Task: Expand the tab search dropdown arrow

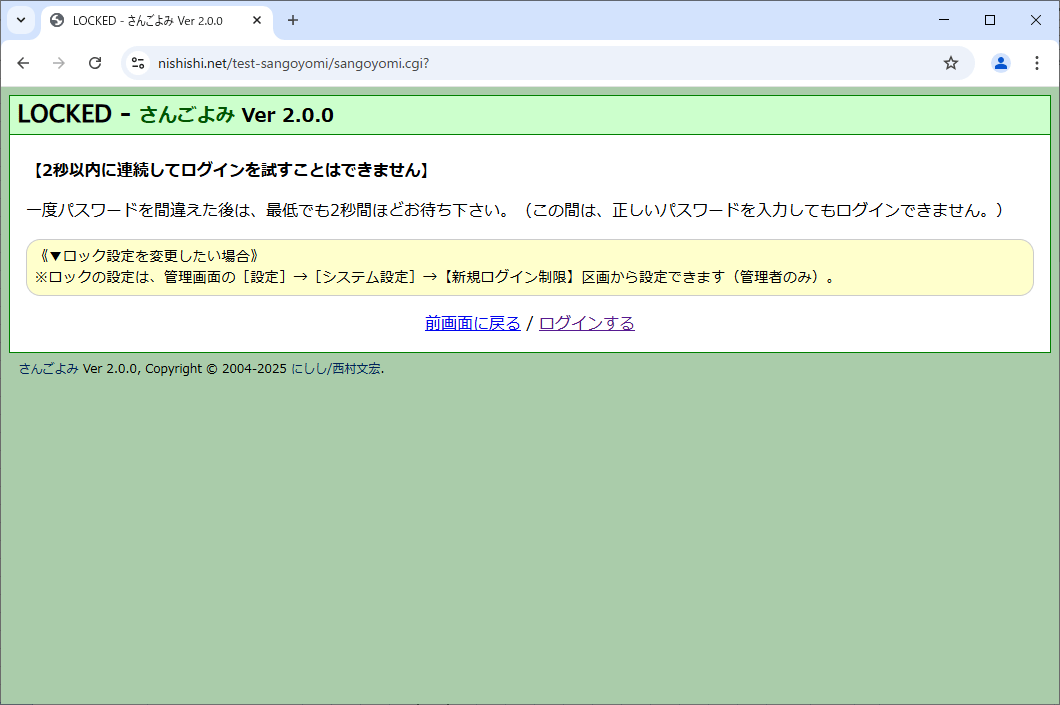Action: tap(21, 20)
